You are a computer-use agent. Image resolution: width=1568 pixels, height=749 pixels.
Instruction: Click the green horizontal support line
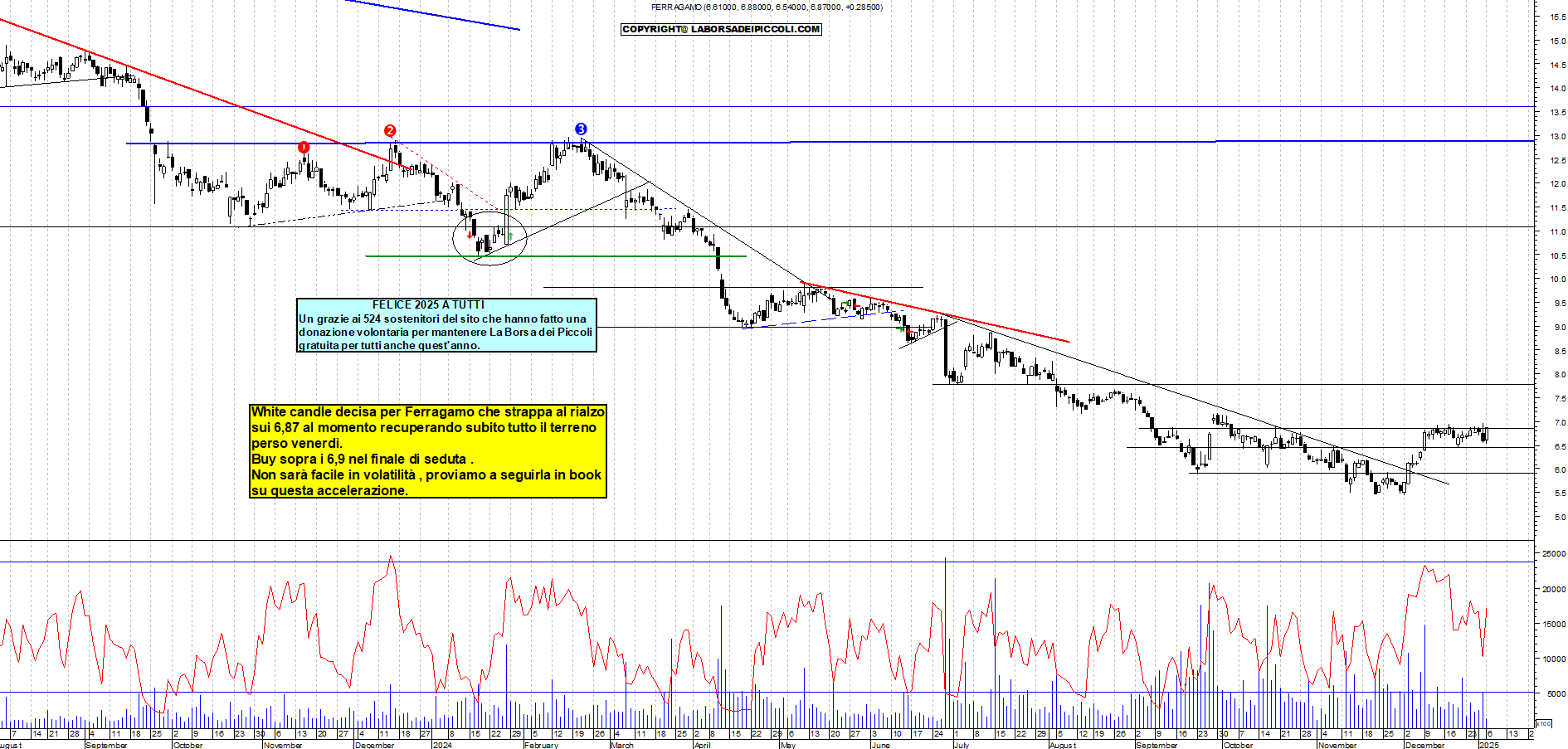(x=556, y=255)
